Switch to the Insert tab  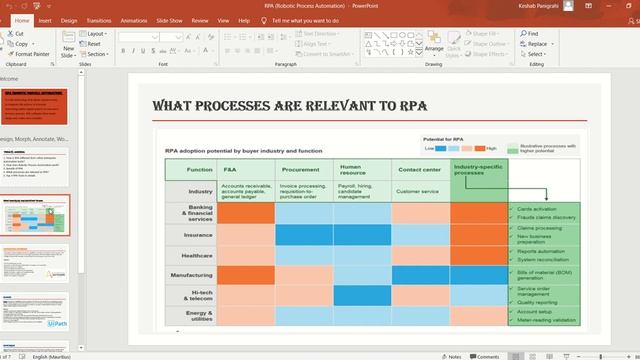click(45, 20)
